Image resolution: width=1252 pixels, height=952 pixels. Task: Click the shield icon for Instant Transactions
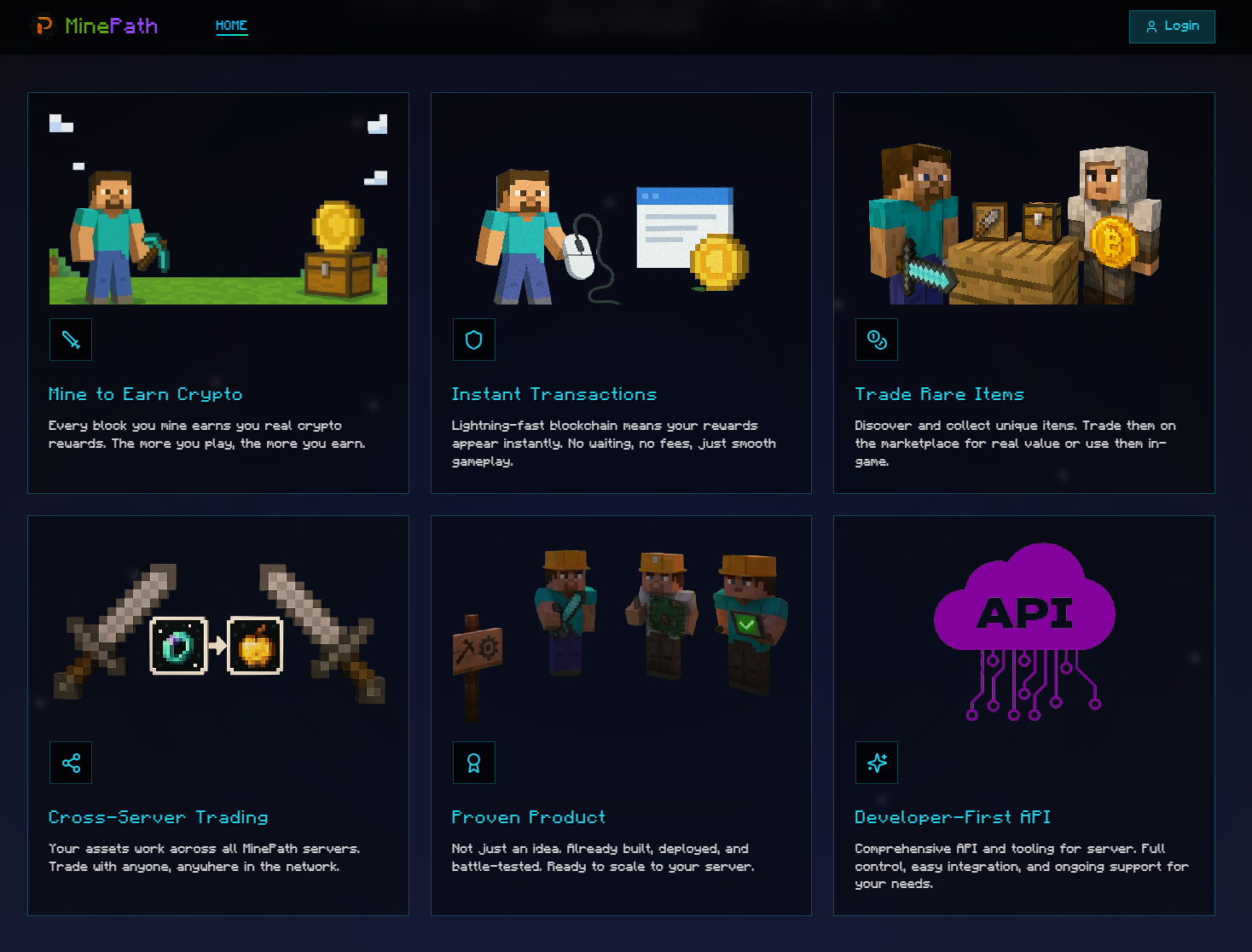click(x=474, y=340)
